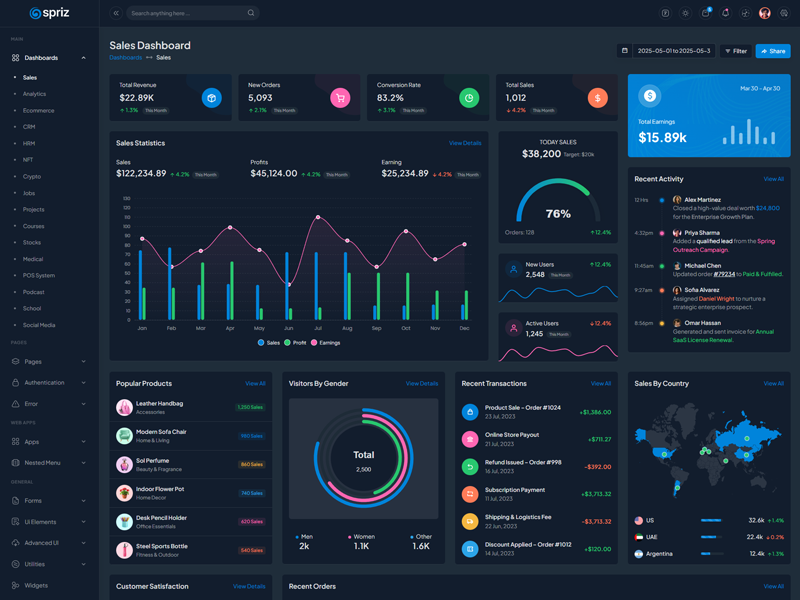Expand the Apps sidebar section
Screen dimensions: 800x600
pos(48,441)
